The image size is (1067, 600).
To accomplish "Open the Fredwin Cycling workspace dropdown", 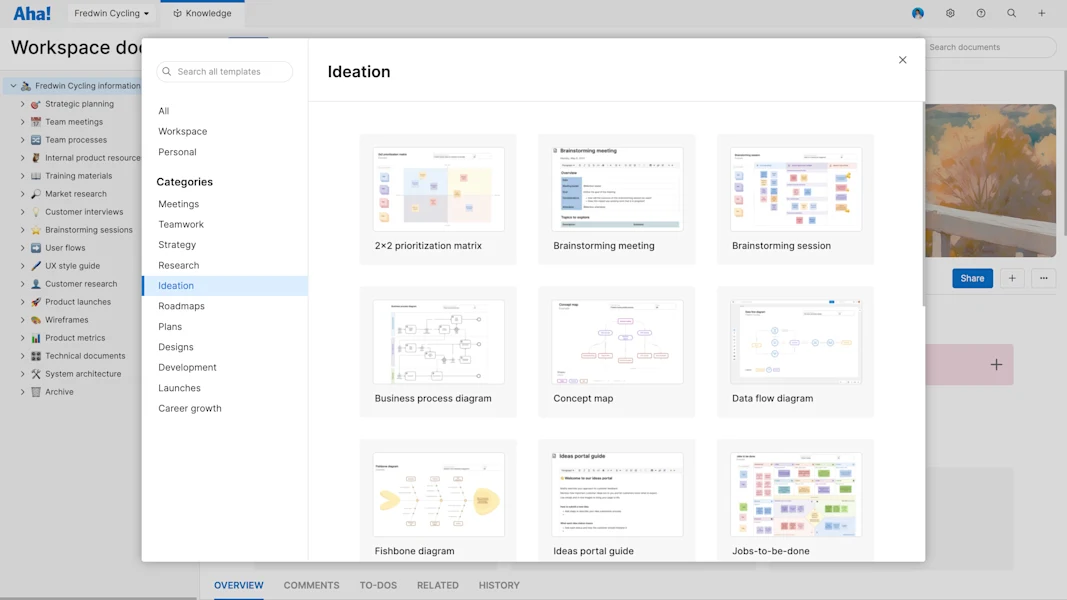I will coord(112,13).
